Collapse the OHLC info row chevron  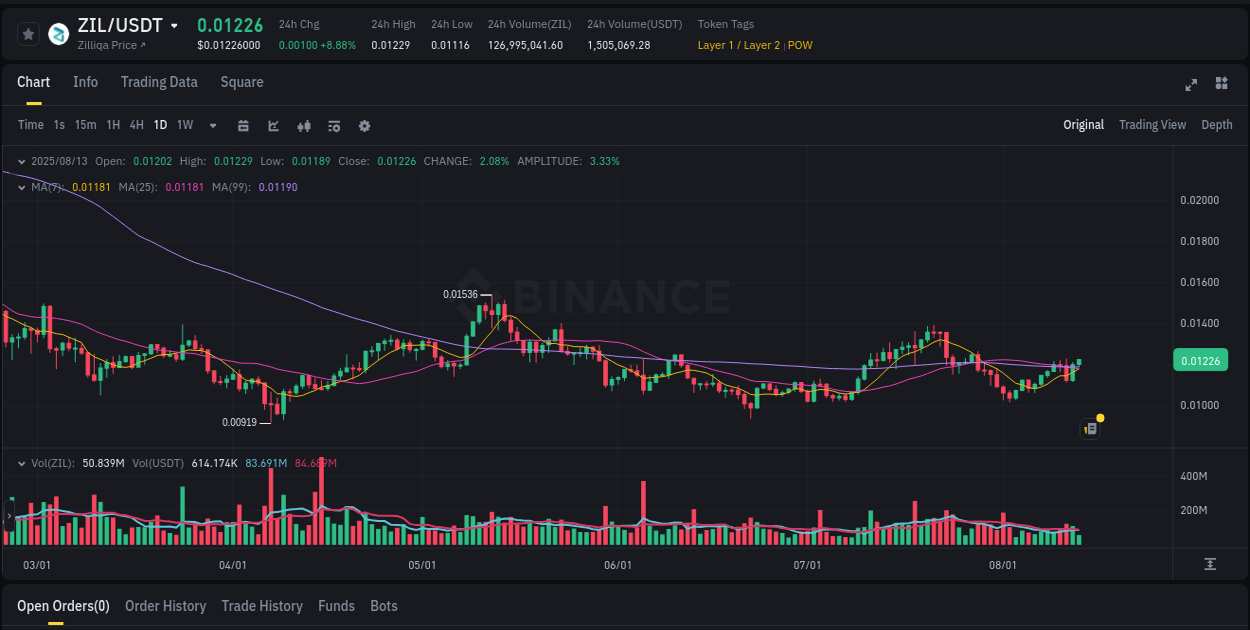click(x=21, y=160)
